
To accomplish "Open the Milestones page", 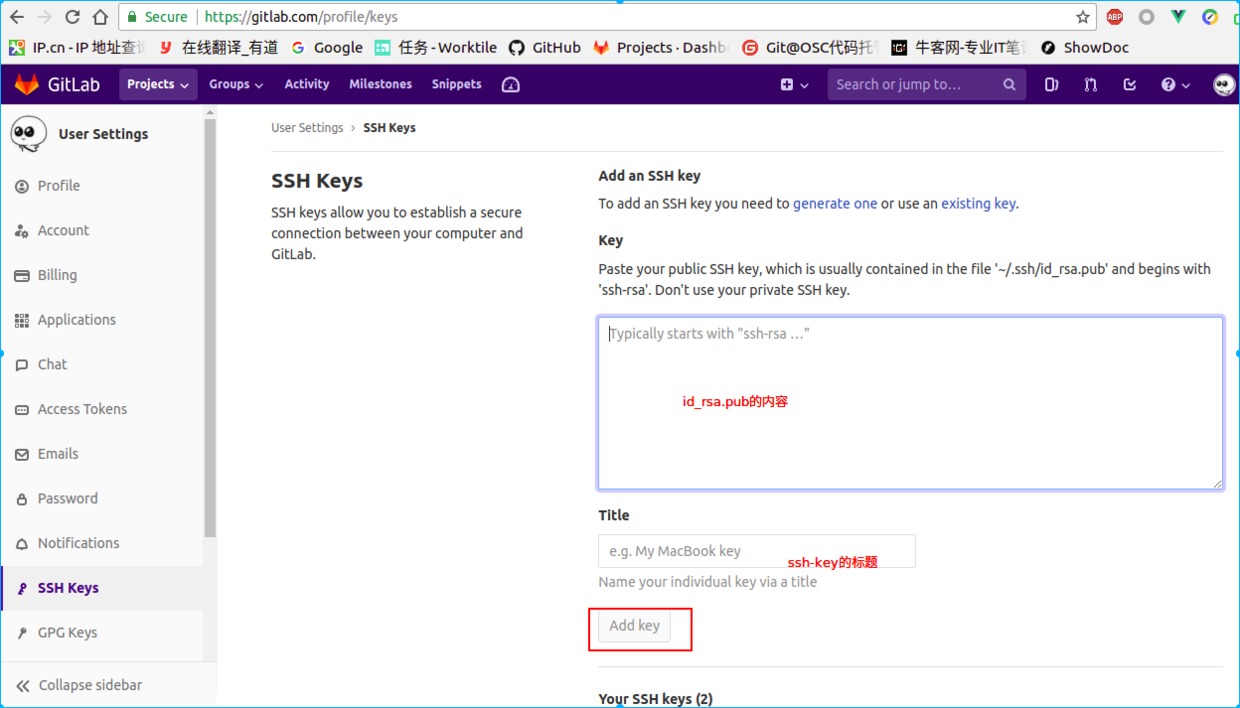I will (x=380, y=84).
